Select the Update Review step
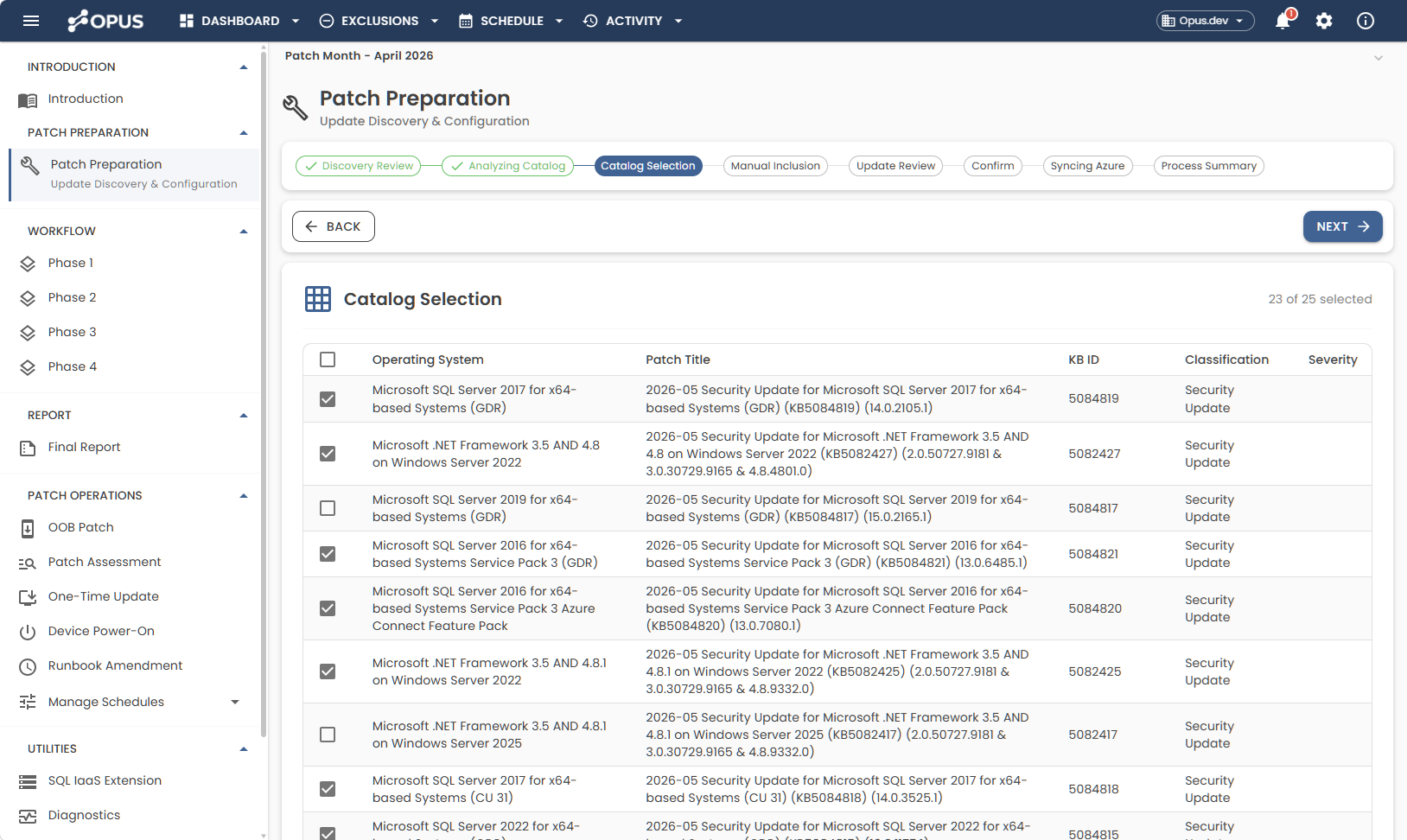 point(895,166)
